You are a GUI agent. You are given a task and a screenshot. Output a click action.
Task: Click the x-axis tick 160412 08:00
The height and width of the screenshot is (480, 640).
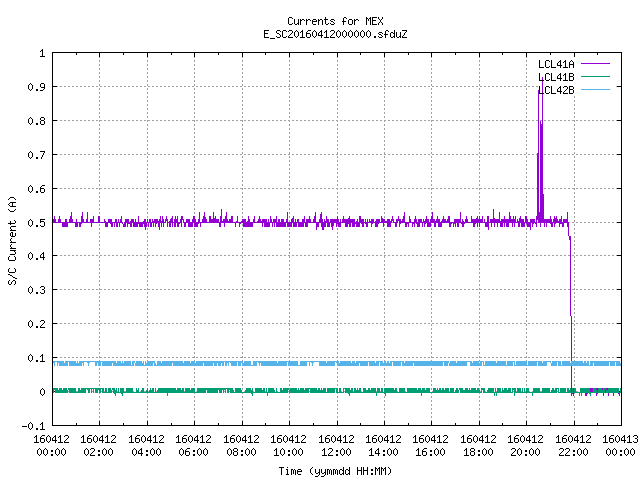point(241,445)
